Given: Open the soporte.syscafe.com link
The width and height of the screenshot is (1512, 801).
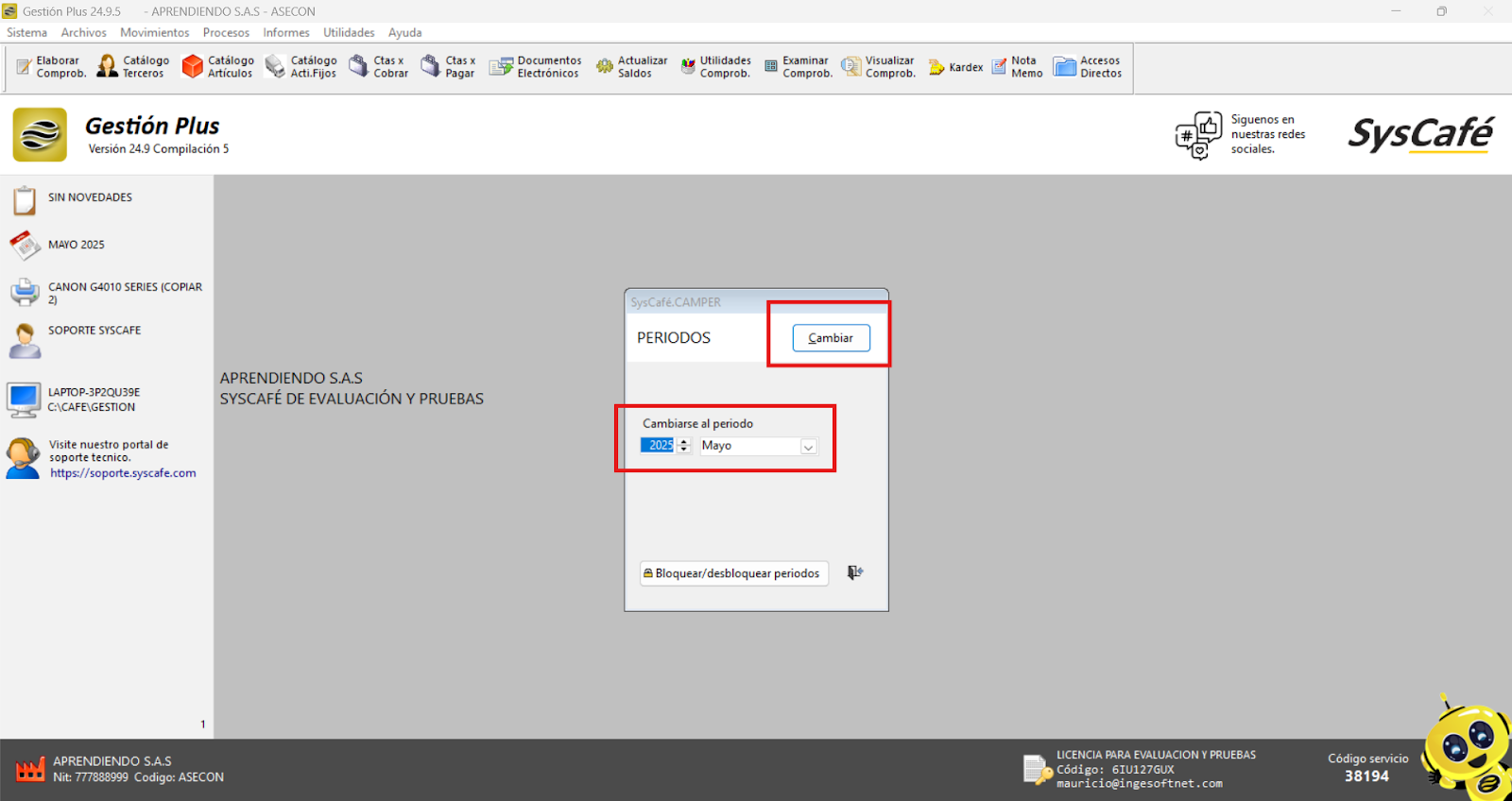Looking at the screenshot, I should [x=123, y=473].
